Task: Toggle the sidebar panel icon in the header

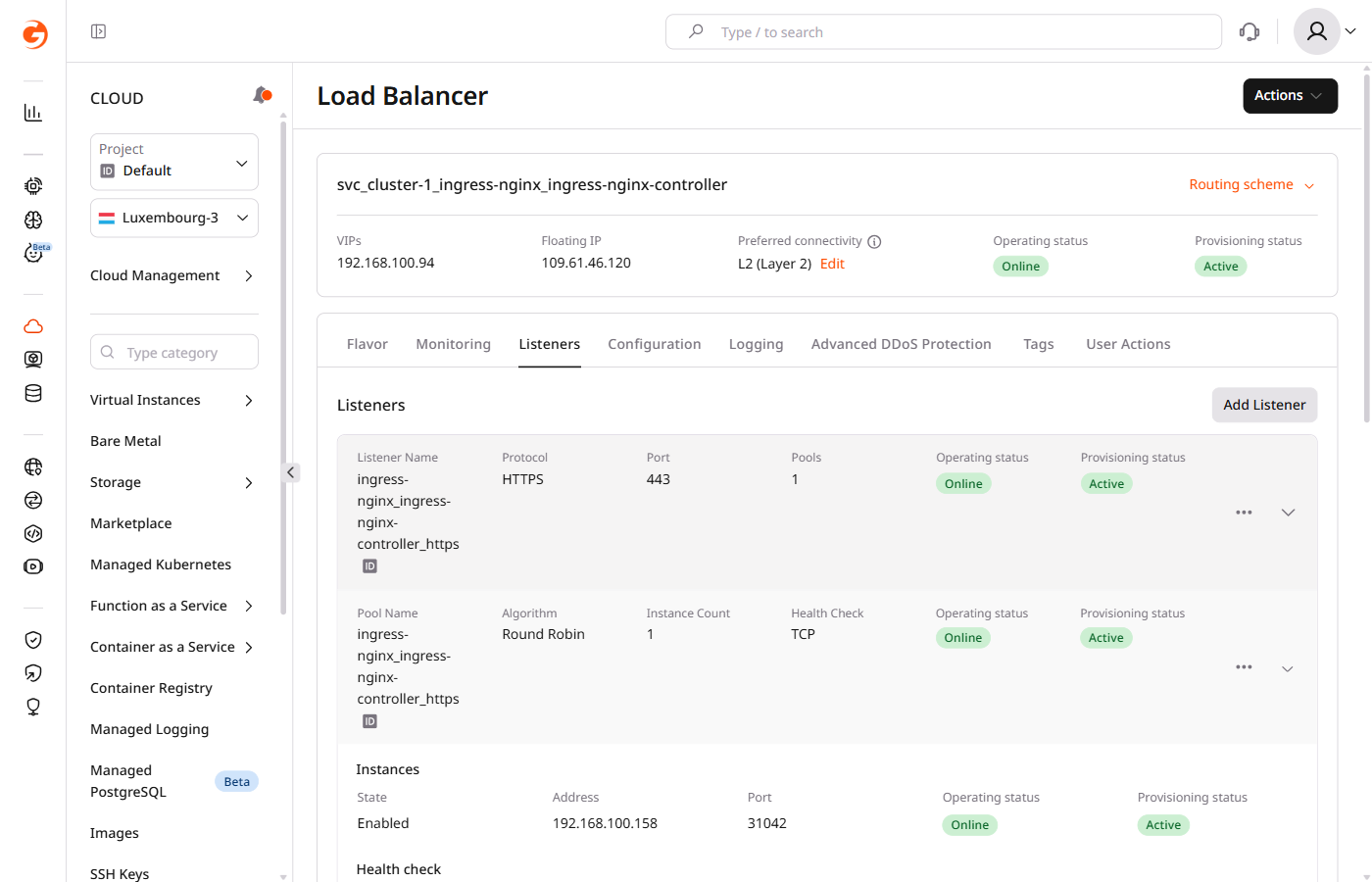Action: coord(98,31)
